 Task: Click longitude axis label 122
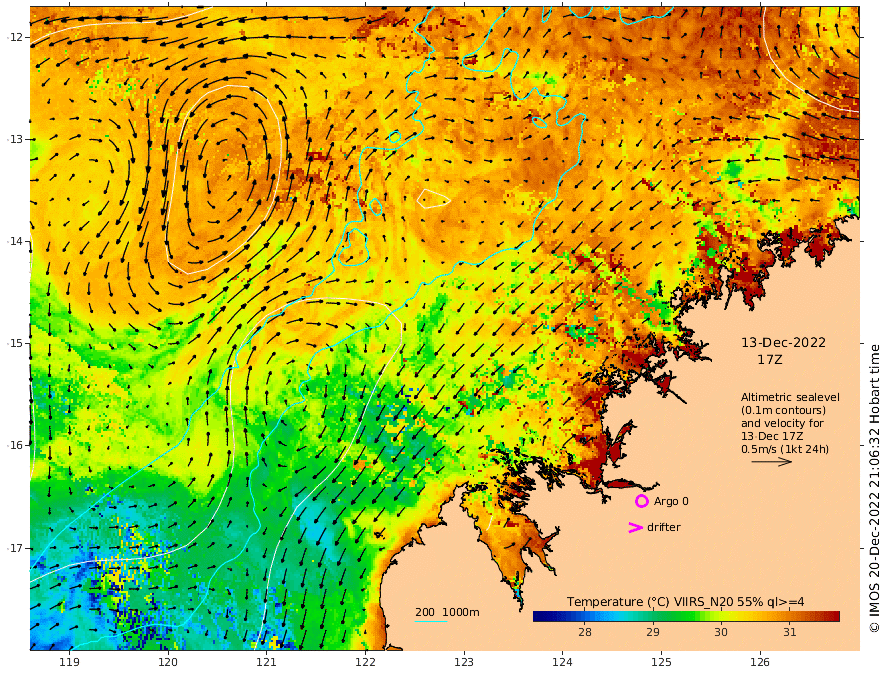[x=365, y=662]
